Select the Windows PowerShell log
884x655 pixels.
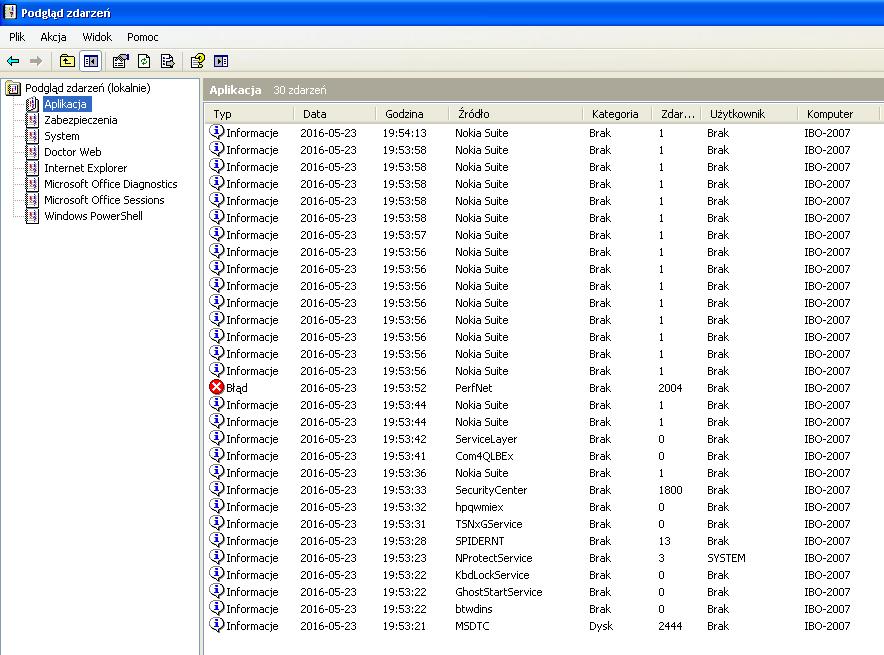pyautogui.click(x=94, y=216)
